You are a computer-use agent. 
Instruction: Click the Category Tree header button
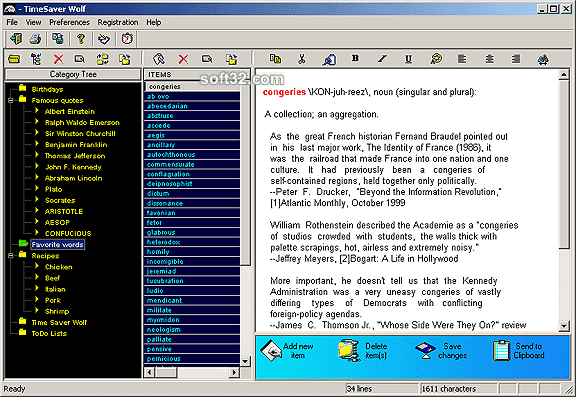[x=73, y=75]
